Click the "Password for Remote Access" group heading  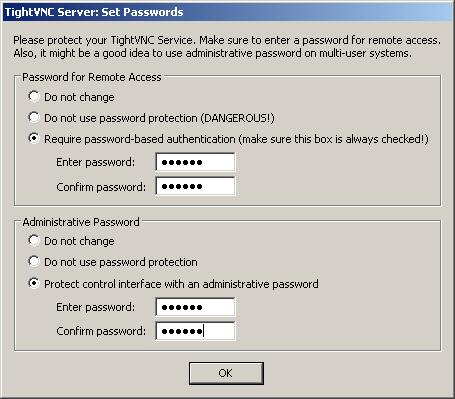[92, 77]
